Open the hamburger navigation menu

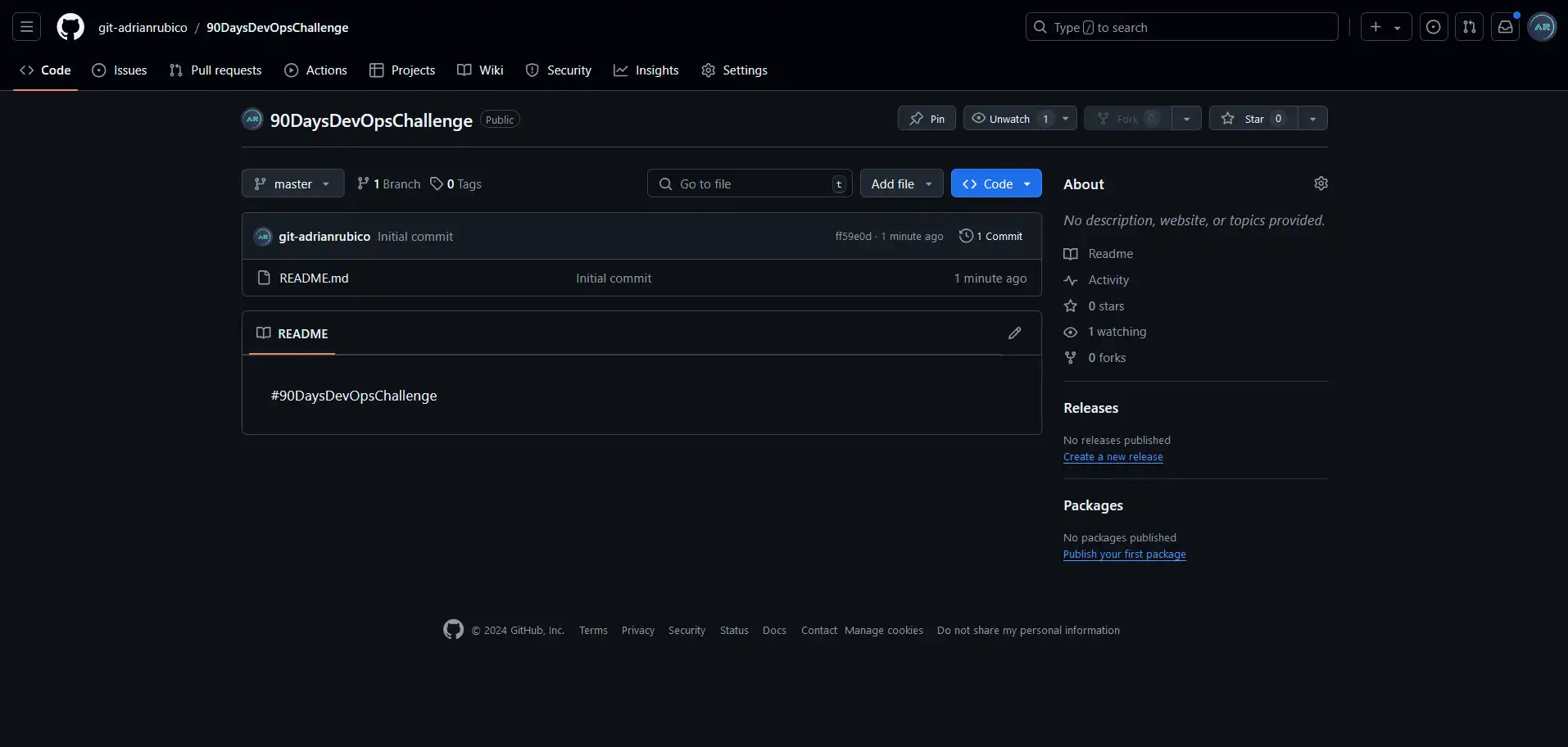coord(26,27)
